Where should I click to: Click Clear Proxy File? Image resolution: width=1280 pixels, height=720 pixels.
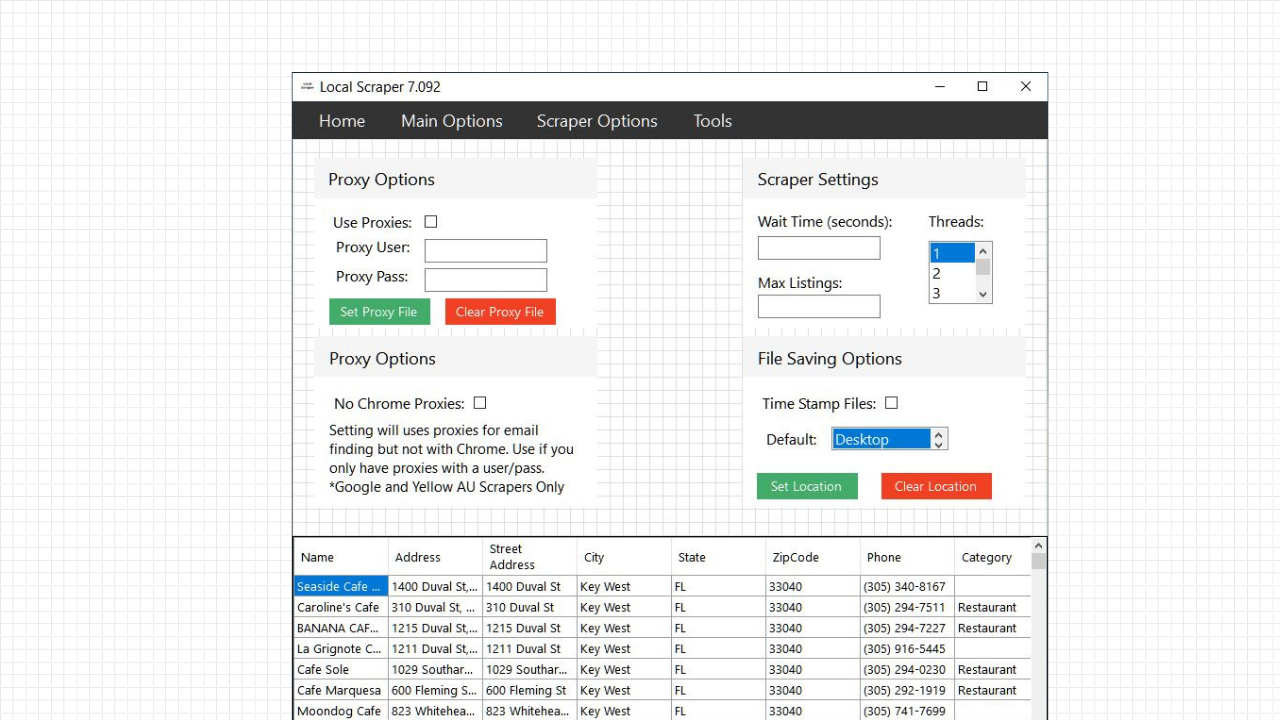point(500,311)
